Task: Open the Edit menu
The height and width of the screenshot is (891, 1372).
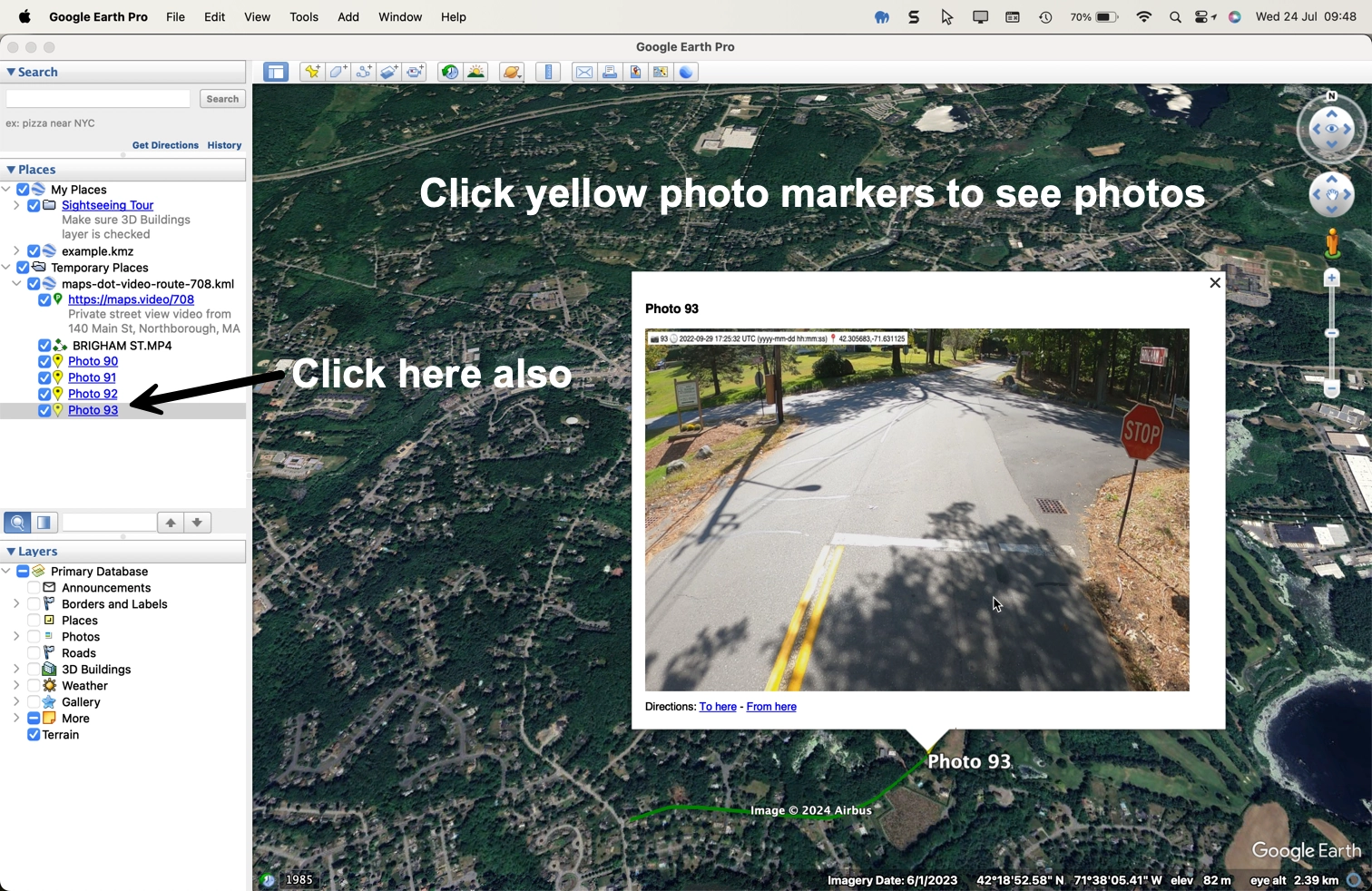Action: (x=214, y=17)
